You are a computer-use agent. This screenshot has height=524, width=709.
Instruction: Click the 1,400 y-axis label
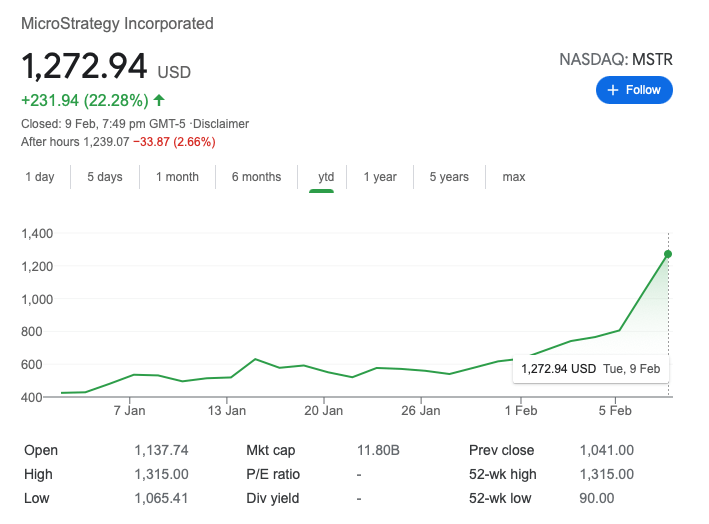[x=37, y=234]
